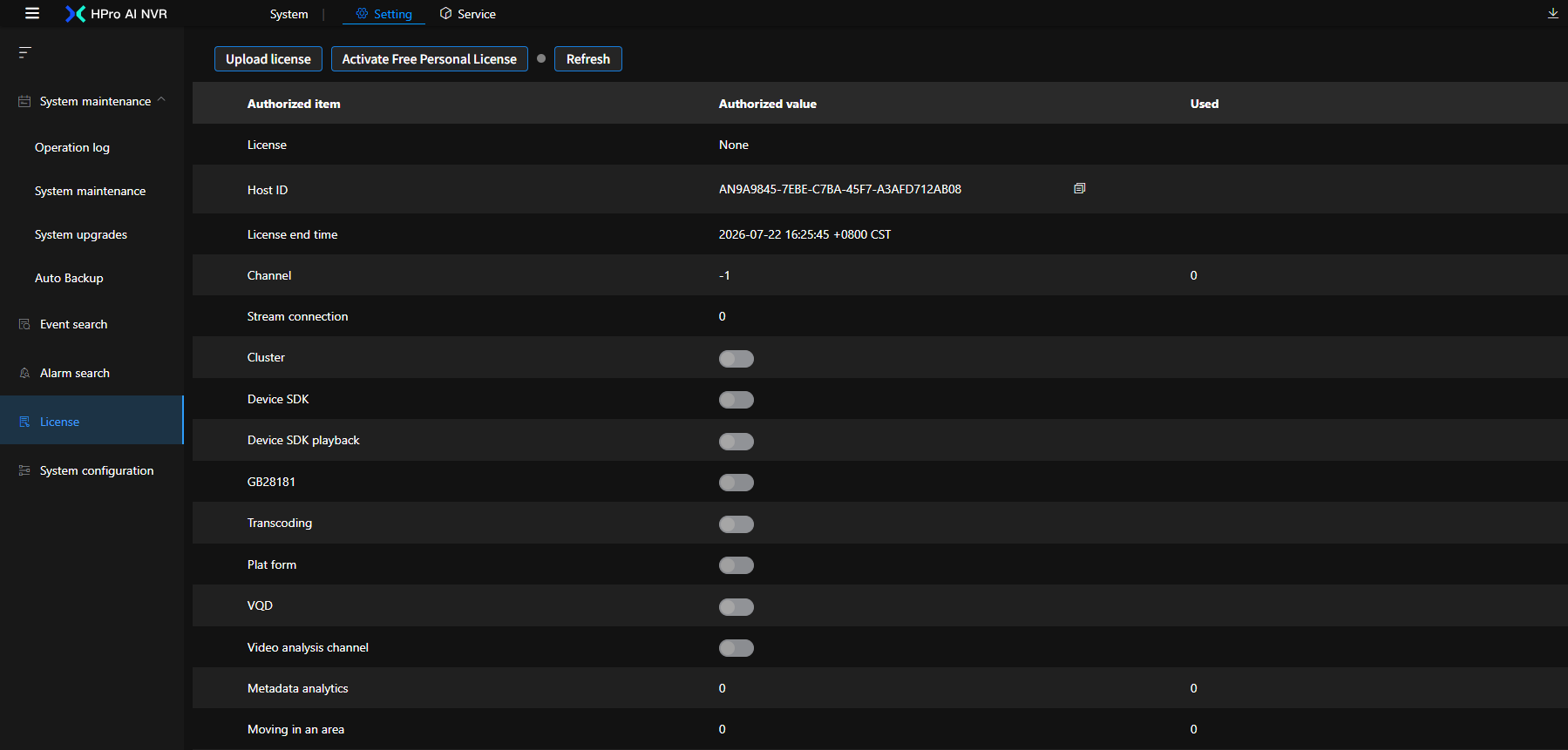
Task: Click the HPro AI NVR logo
Action: 116,14
